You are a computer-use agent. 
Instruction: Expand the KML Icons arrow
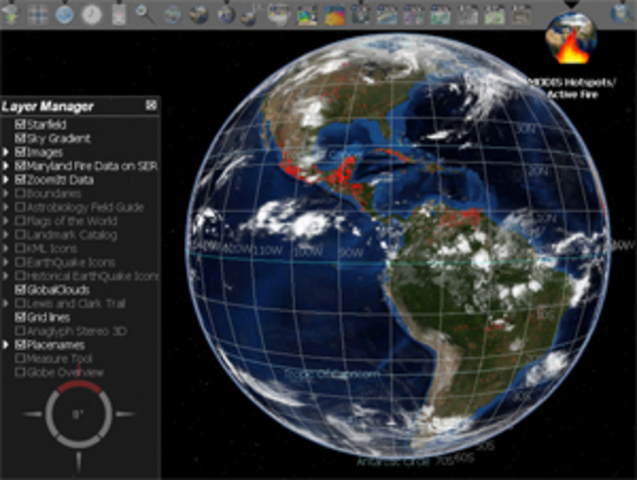pos(6,249)
